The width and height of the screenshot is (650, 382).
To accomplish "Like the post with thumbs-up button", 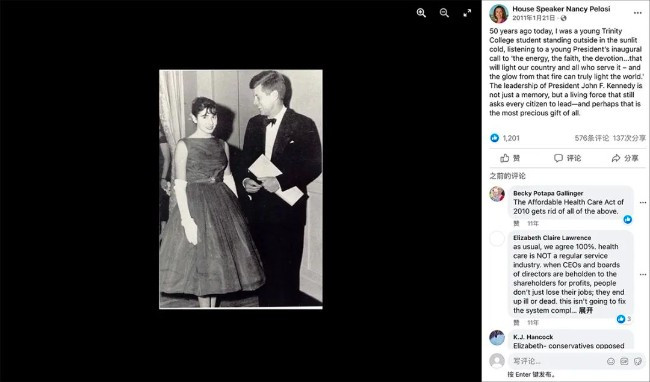I will [x=510, y=158].
